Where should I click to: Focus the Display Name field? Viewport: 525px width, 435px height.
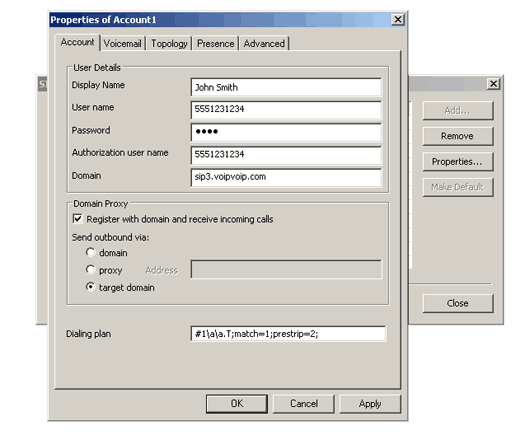click(x=286, y=87)
